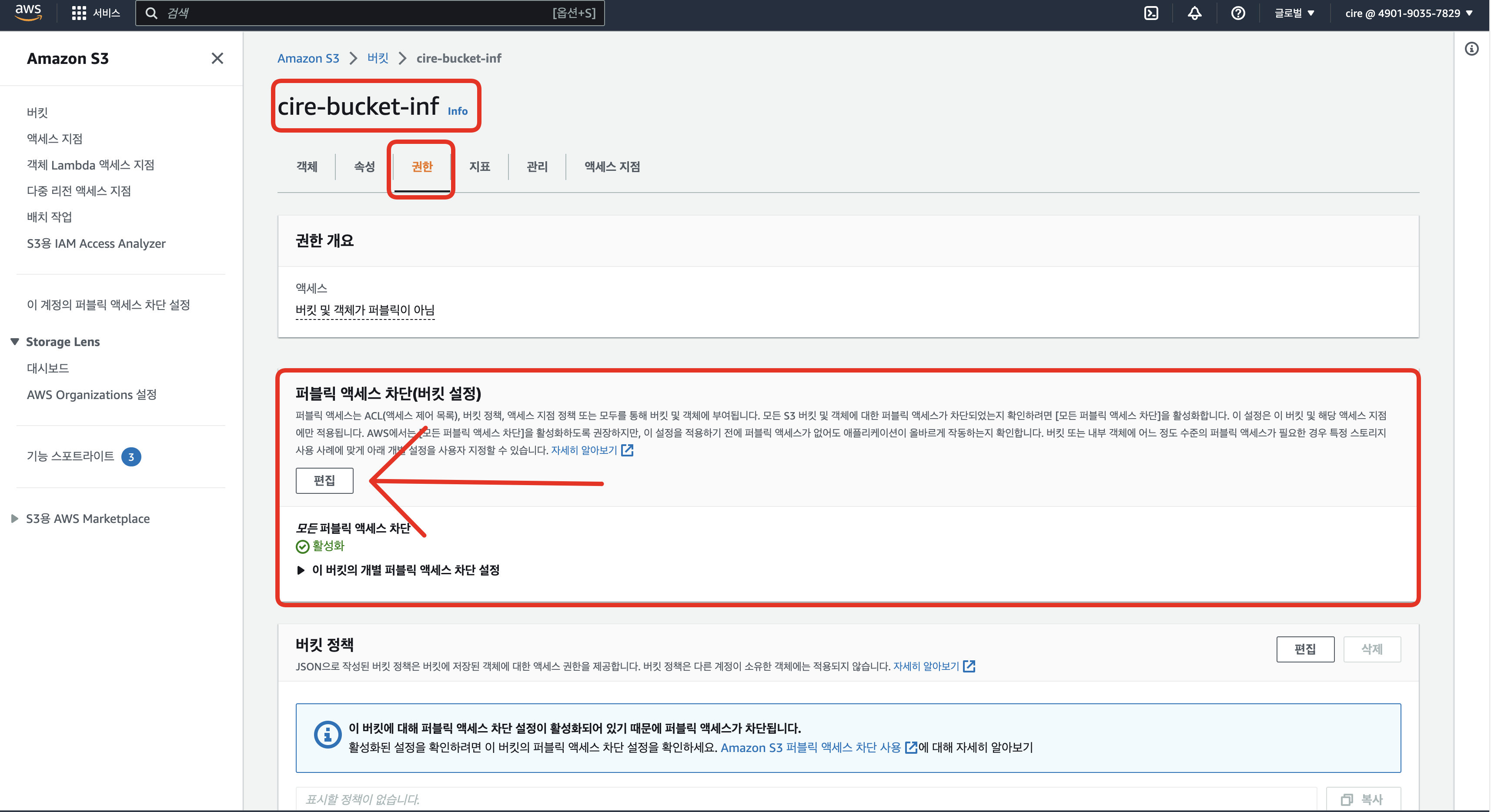Viewport: 1491px width, 812px height.
Task: Select the 권한 tab
Action: [x=422, y=166]
